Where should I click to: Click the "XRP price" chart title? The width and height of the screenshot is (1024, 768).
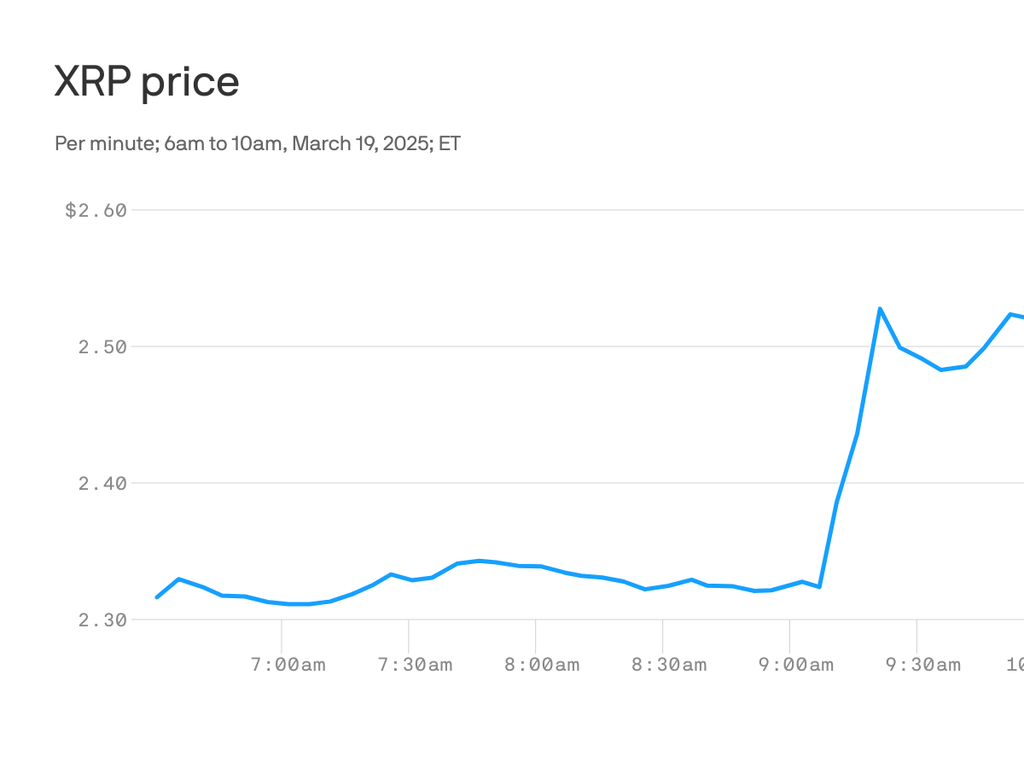coord(146,82)
